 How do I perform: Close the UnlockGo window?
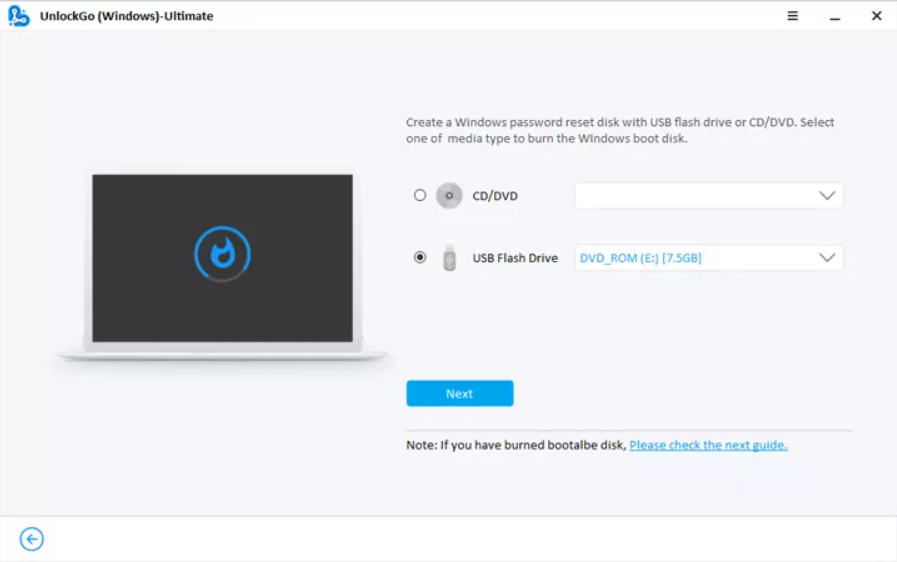[x=876, y=16]
